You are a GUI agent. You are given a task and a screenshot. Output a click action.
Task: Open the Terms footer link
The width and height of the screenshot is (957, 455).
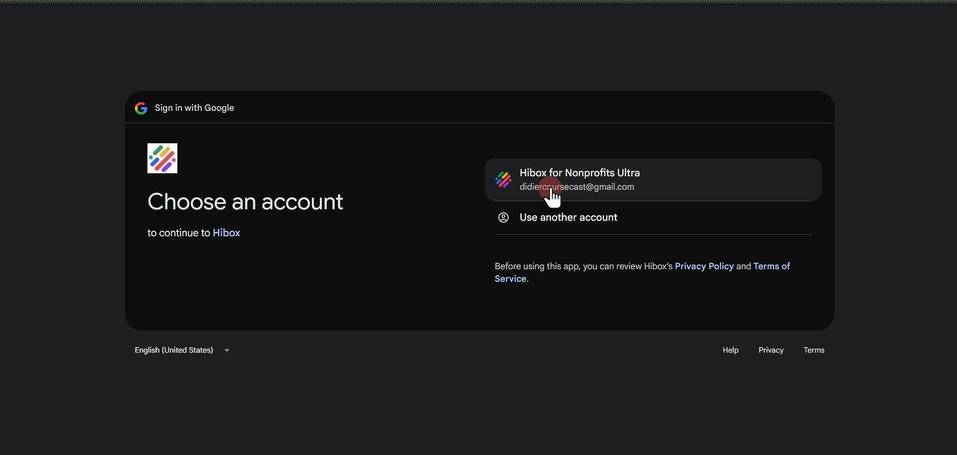[x=814, y=350]
